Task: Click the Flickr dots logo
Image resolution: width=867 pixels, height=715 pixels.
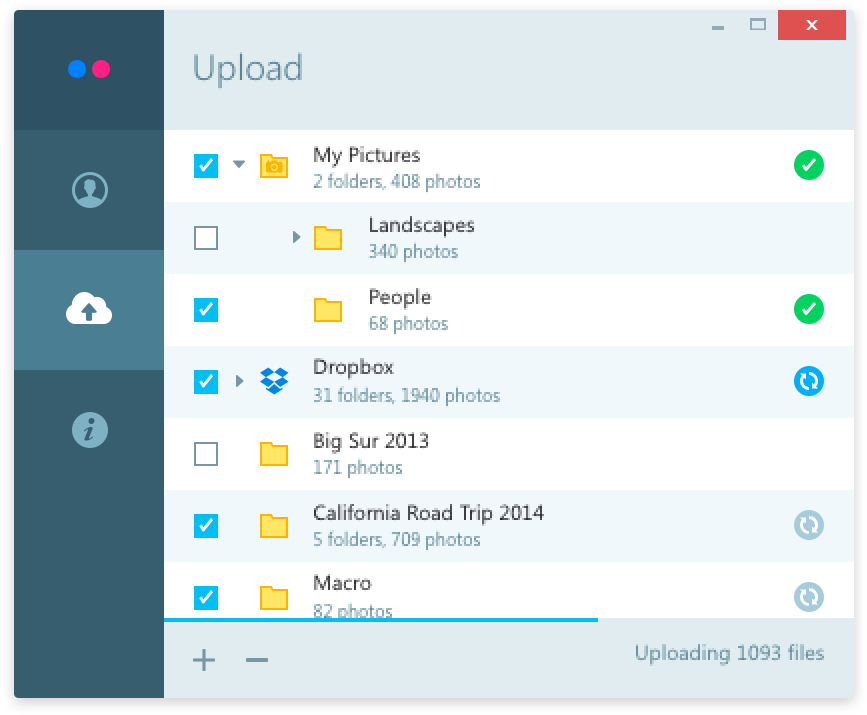Action: coord(88,68)
